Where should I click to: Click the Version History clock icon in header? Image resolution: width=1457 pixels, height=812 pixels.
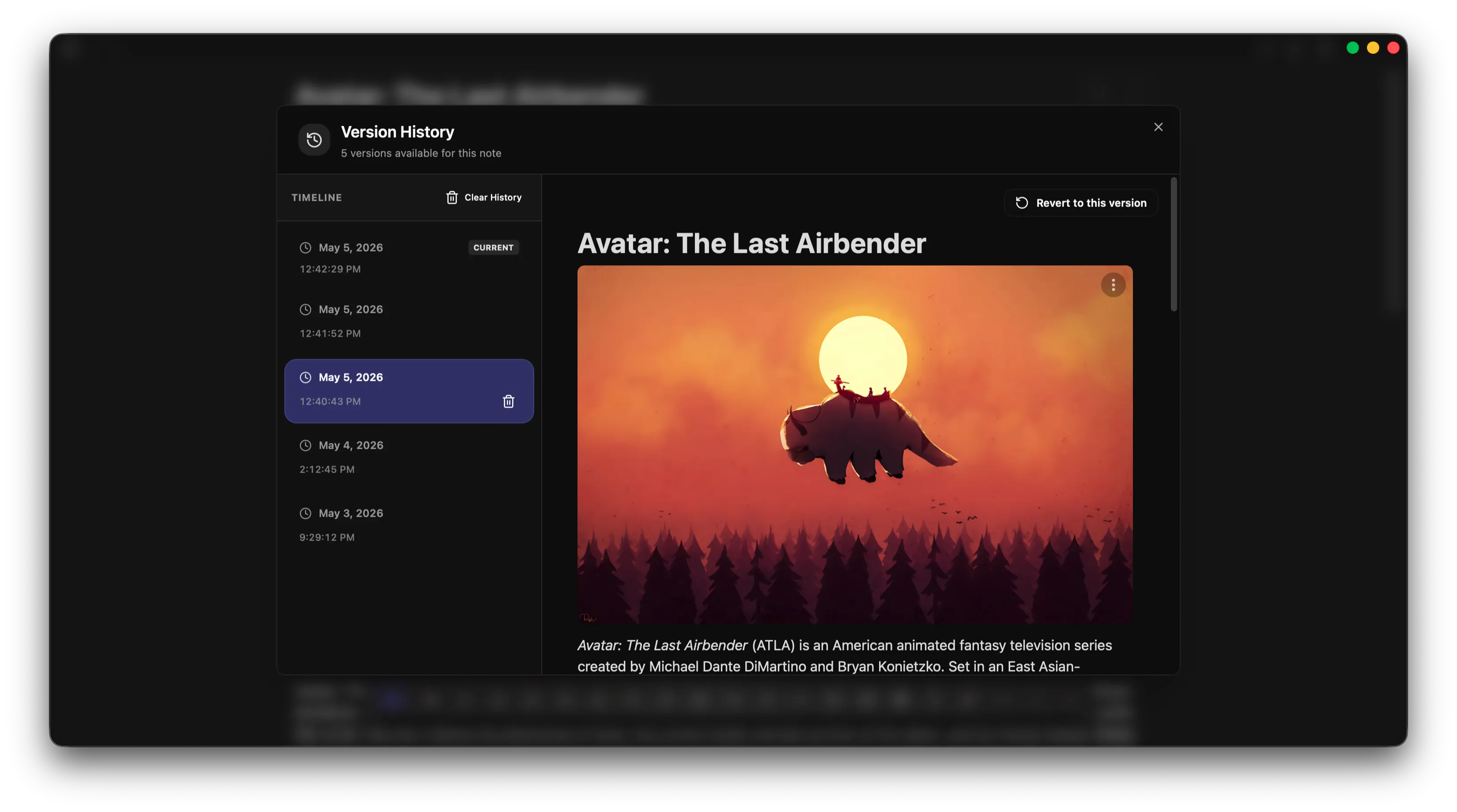coord(314,139)
